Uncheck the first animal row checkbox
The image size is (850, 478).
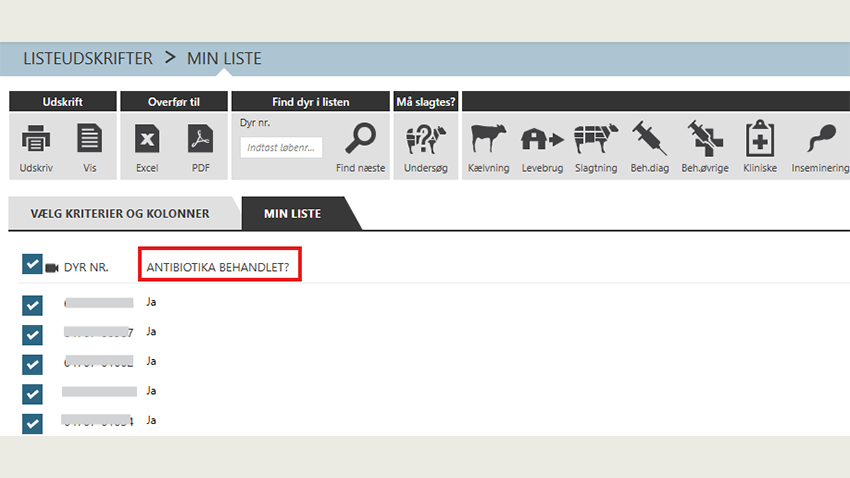click(x=32, y=305)
